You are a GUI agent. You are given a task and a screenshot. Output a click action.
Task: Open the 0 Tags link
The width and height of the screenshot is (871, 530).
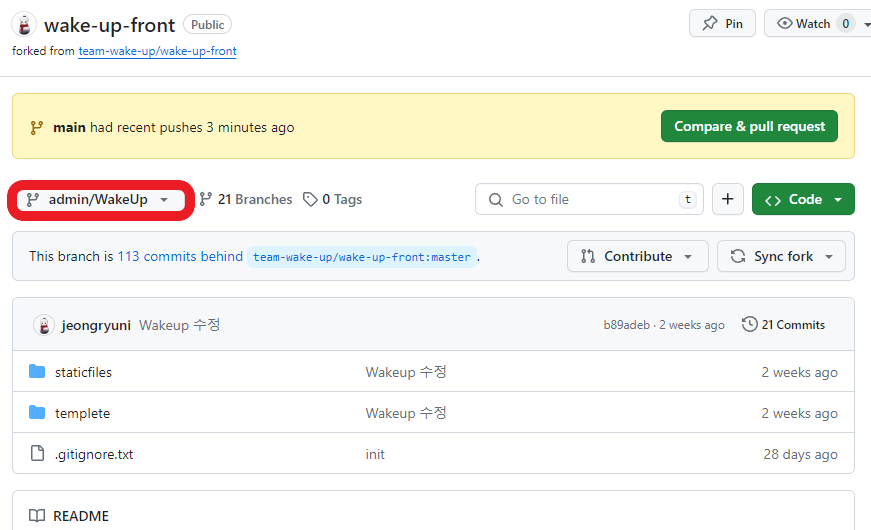pos(332,199)
